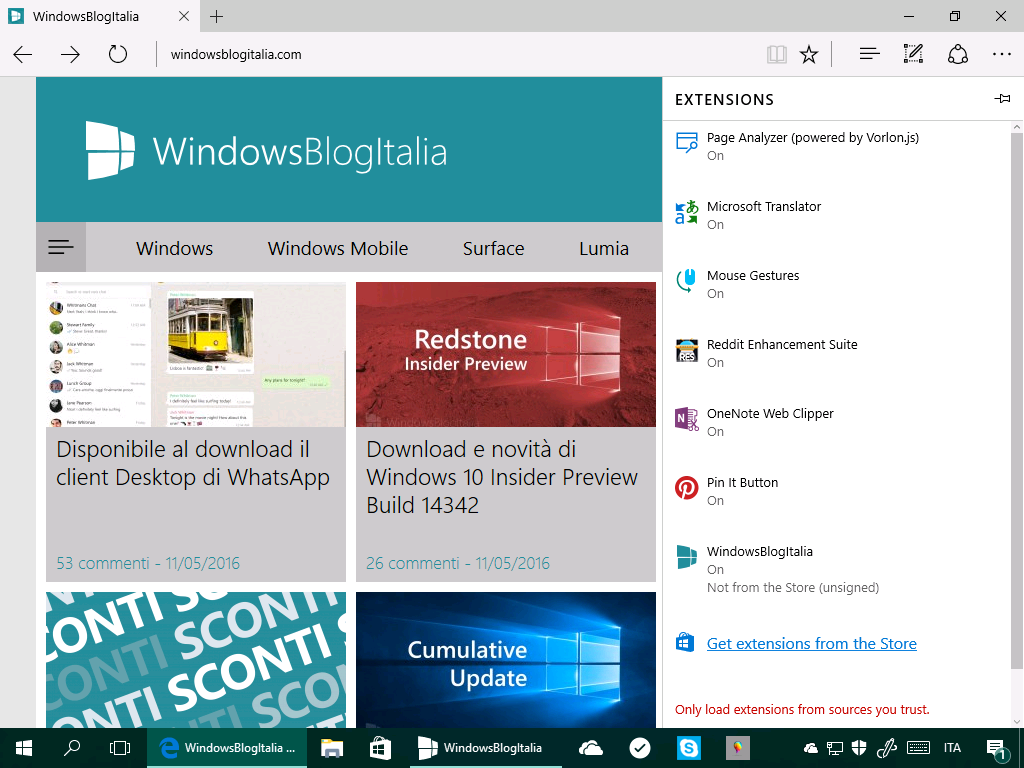Click the OneNote Web Clipper icon

[x=686, y=419]
